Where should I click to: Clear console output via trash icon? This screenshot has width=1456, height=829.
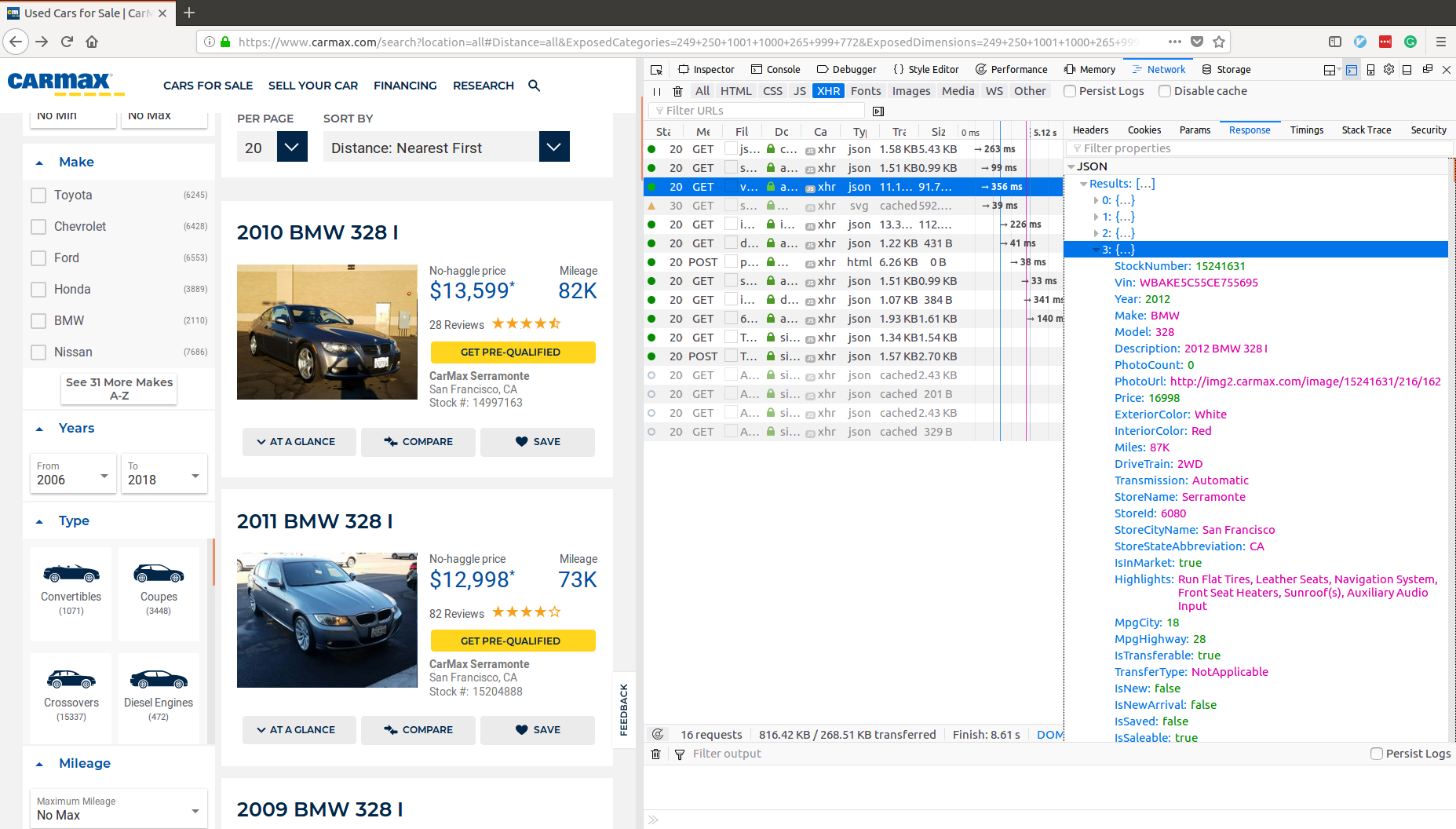point(655,754)
